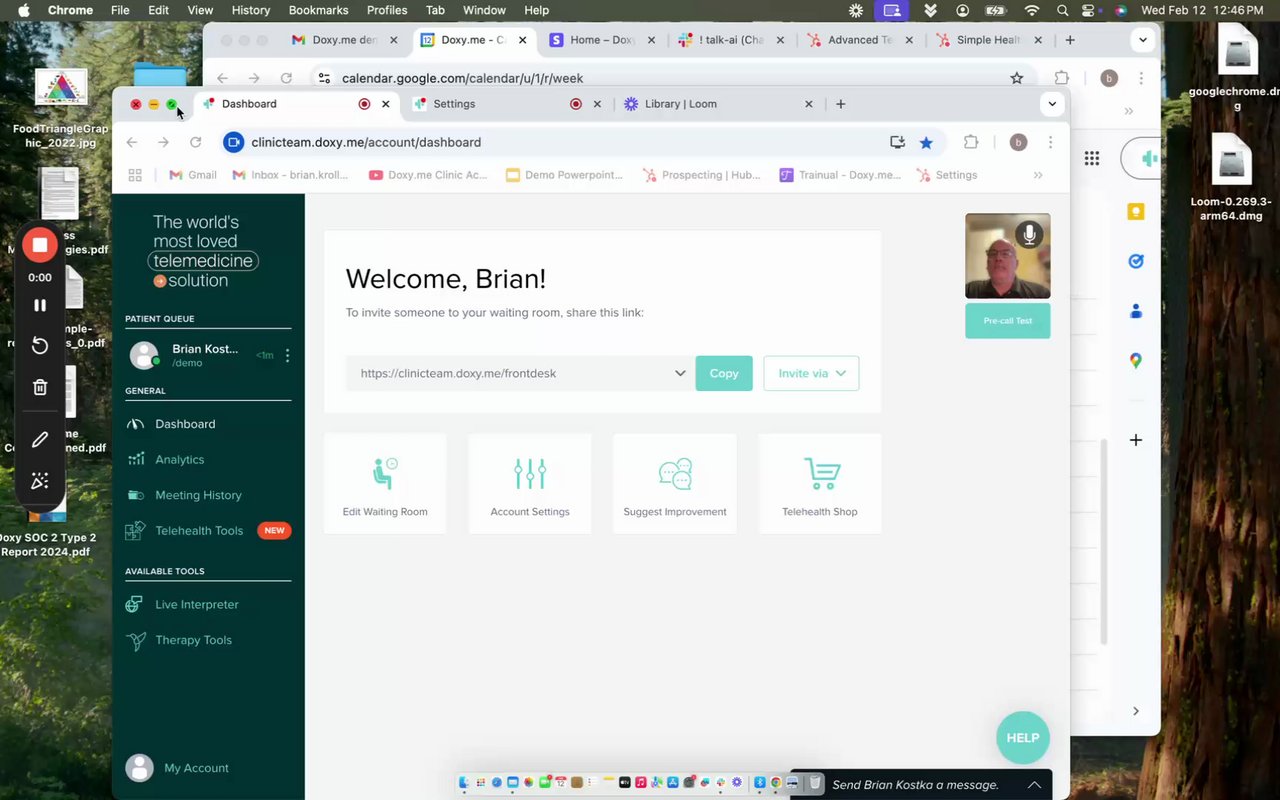Open front window's tab search dropdown
Viewport: 1280px width, 800px height.
(x=1052, y=104)
